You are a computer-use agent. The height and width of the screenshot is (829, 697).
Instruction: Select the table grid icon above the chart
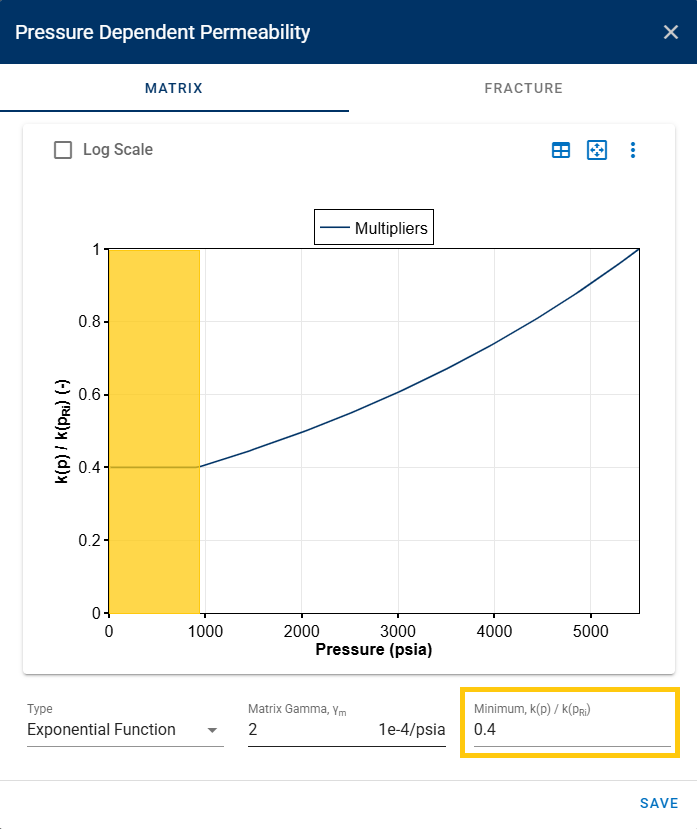pyautogui.click(x=561, y=150)
